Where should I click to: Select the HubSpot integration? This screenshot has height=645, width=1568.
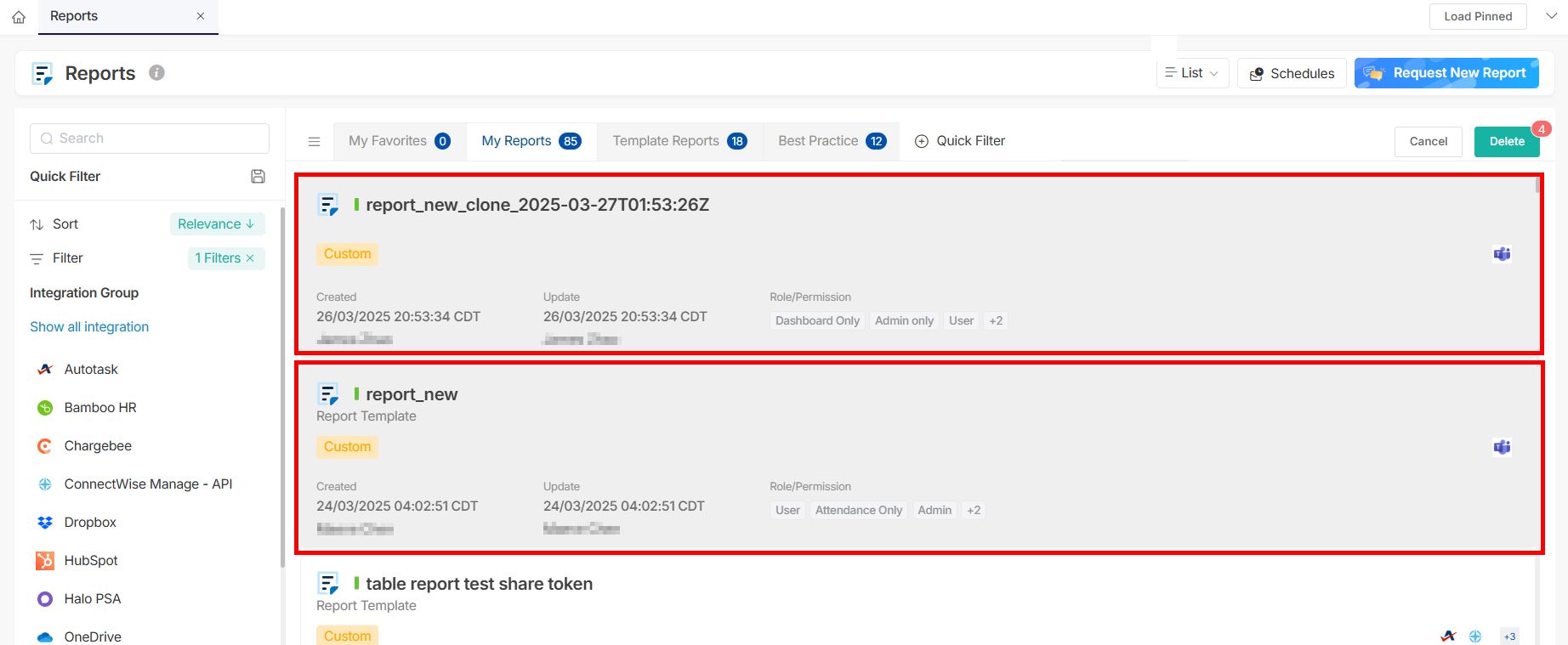pos(90,561)
